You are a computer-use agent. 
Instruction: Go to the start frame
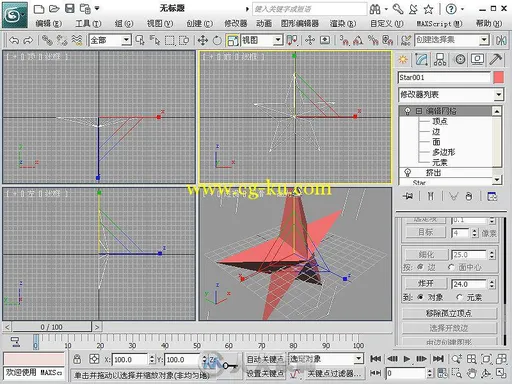[376, 359]
